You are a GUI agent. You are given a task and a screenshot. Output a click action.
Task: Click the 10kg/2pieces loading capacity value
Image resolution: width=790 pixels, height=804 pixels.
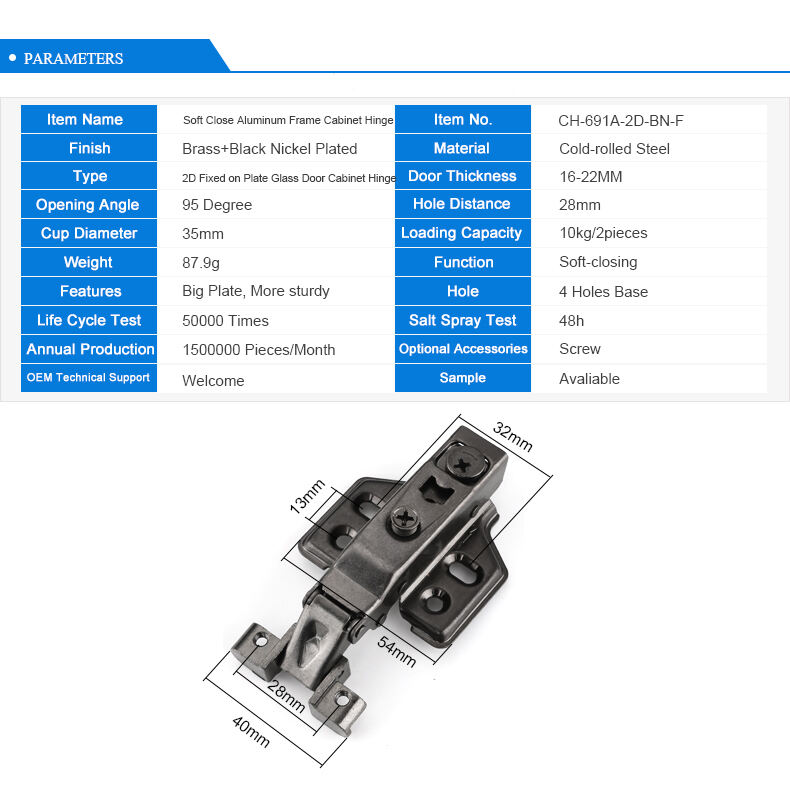pos(603,234)
